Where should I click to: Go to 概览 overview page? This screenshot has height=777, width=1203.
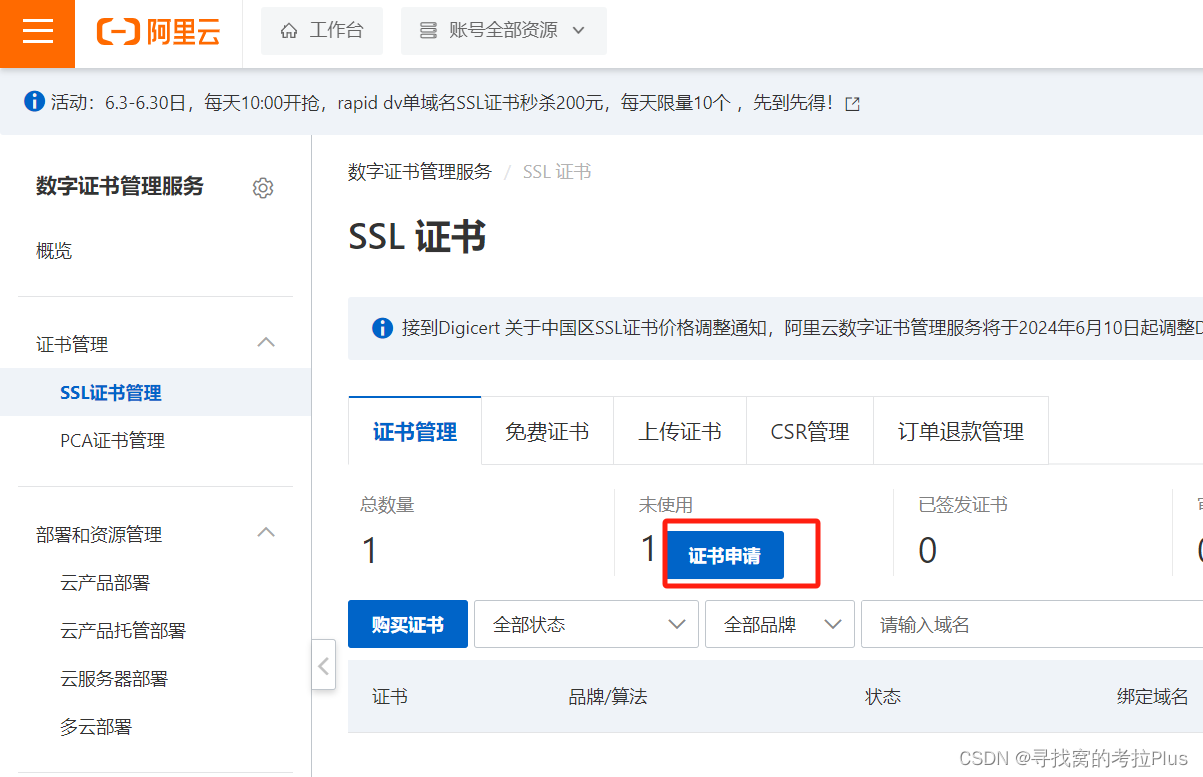tap(54, 251)
